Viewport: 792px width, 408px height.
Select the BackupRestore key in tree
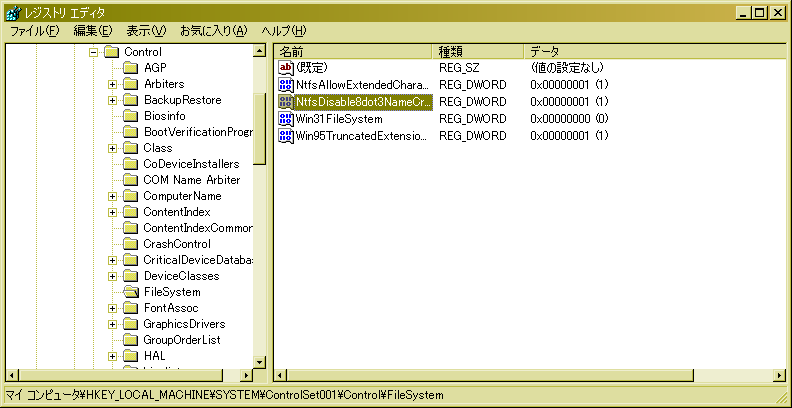(x=182, y=100)
